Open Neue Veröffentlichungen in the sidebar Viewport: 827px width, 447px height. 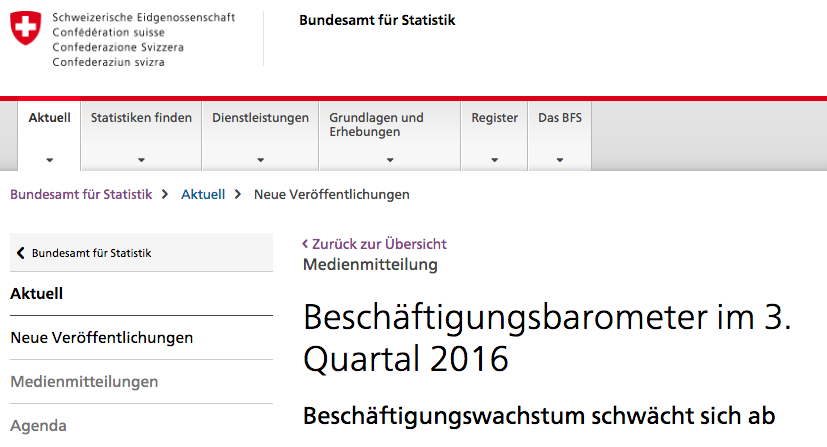[x=101, y=338]
